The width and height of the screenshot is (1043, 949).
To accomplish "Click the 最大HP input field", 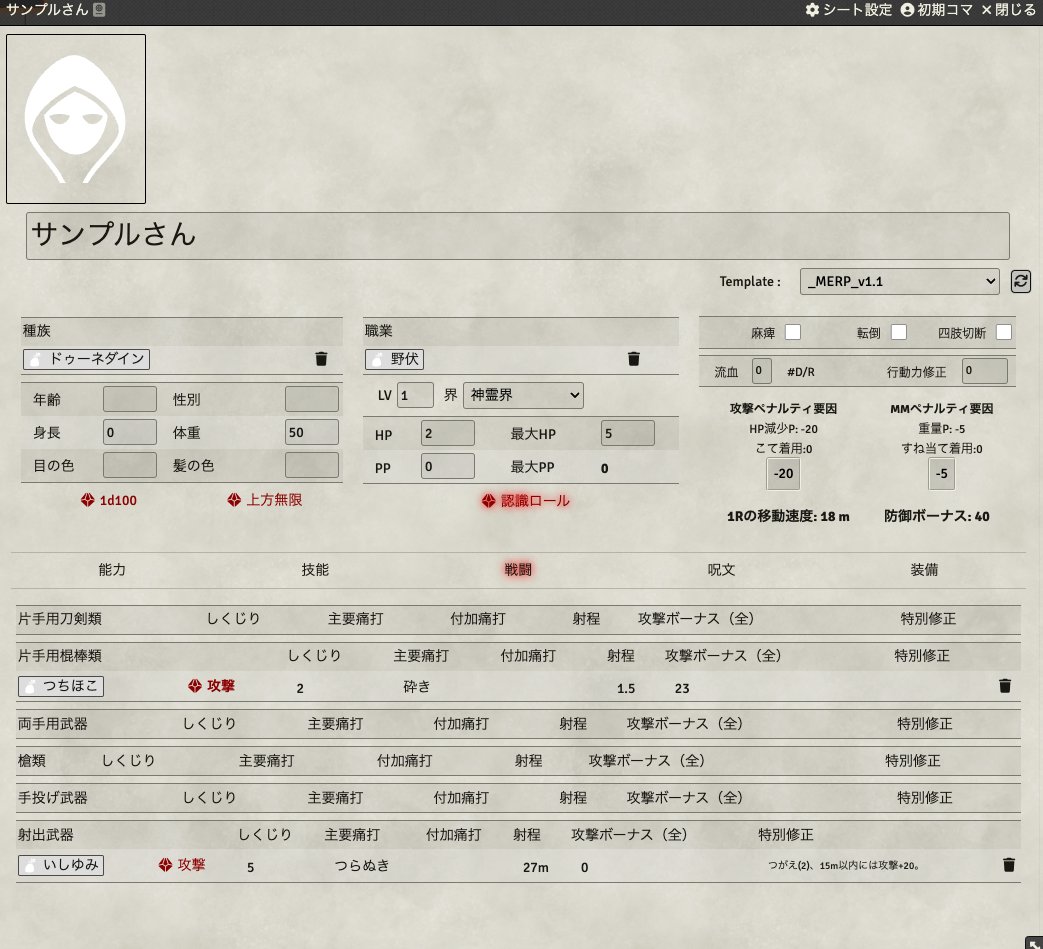I will click(627, 434).
